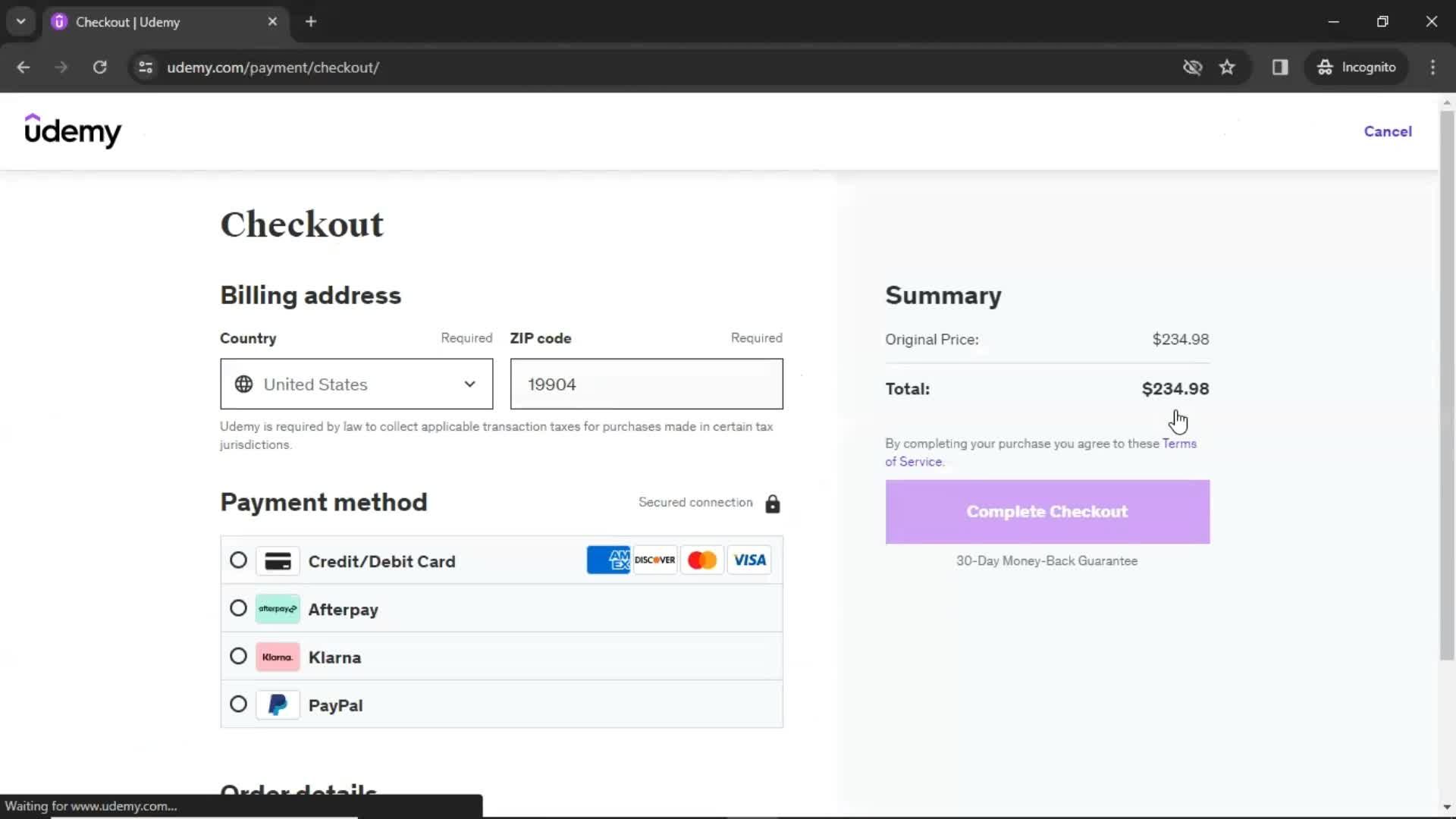Expand the Country selection dropdown
The height and width of the screenshot is (819, 1456).
coord(356,384)
